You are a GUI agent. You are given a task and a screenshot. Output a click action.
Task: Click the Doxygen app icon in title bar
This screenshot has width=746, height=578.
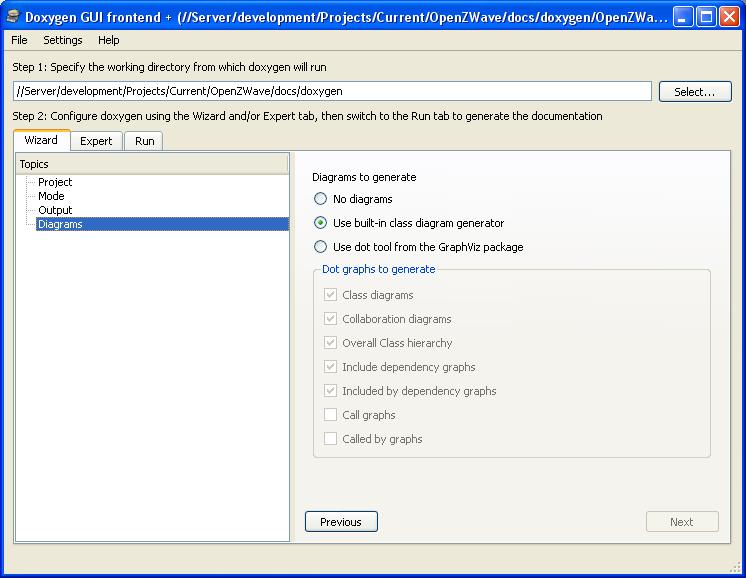click(13, 17)
